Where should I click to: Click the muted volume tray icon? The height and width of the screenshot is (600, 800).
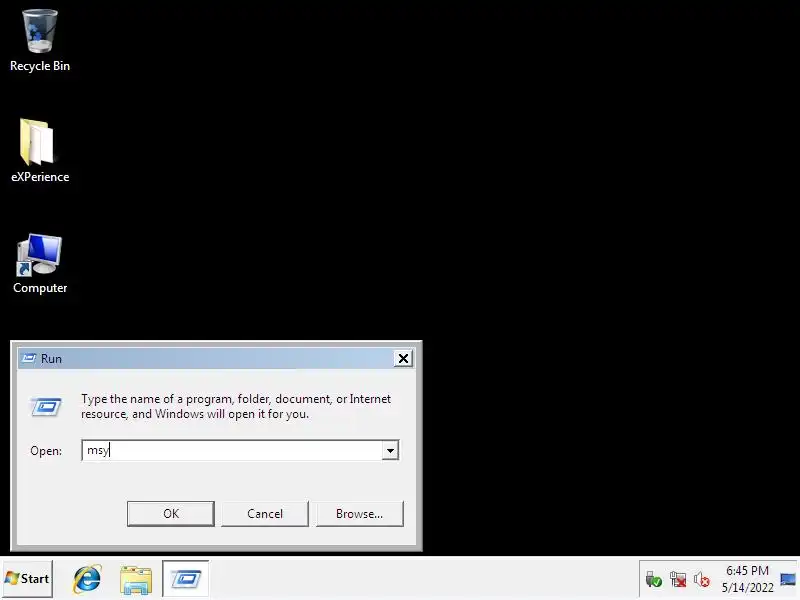[x=702, y=579]
